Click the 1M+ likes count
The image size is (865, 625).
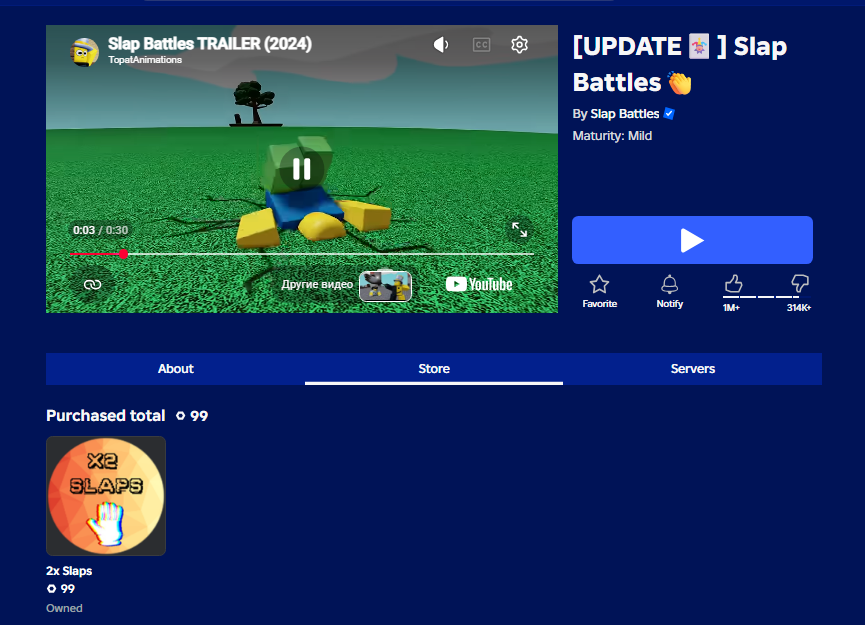[731, 308]
